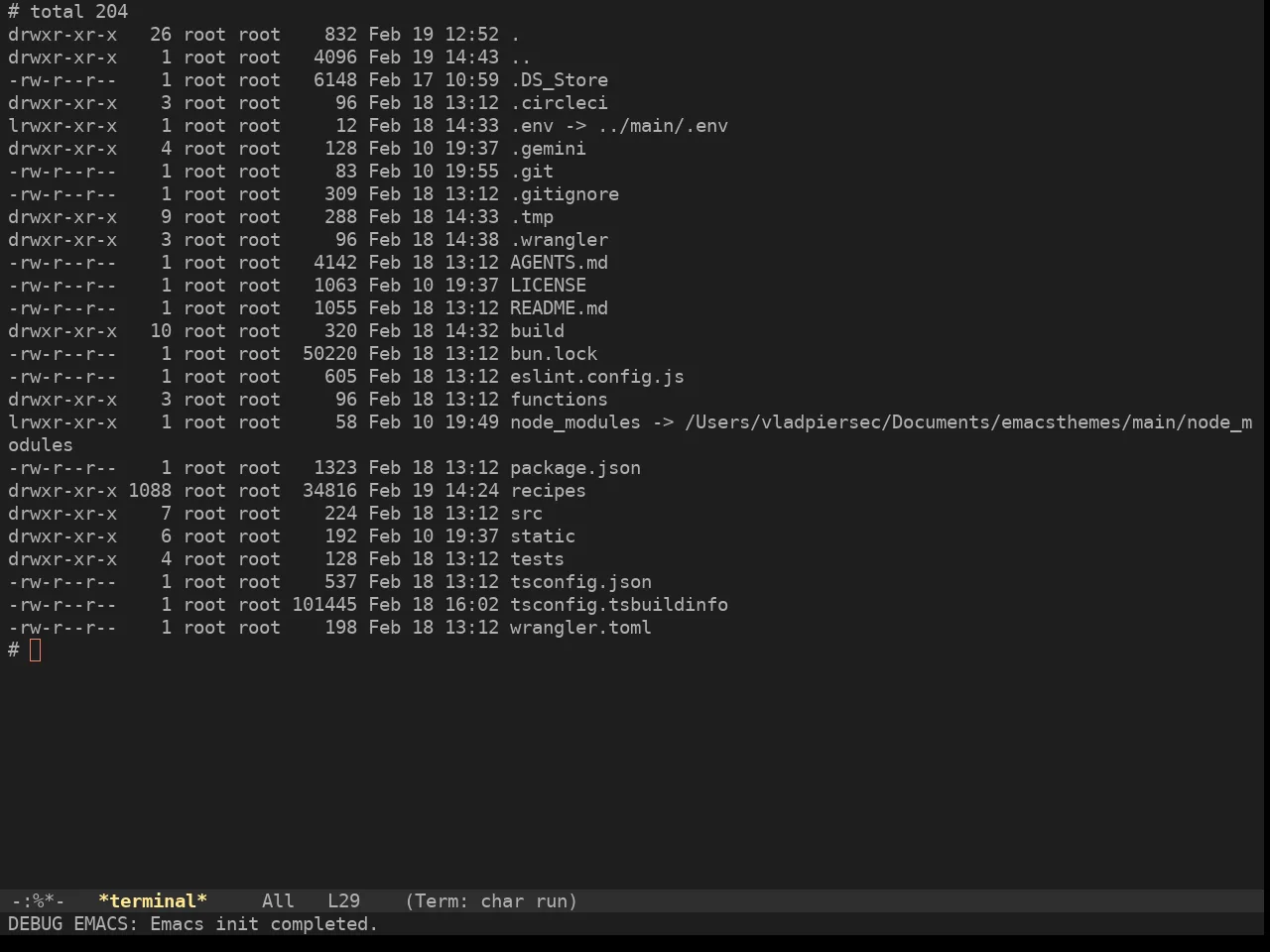Click the .circleci directory name
1270x952 pixels.
click(559, 103)
